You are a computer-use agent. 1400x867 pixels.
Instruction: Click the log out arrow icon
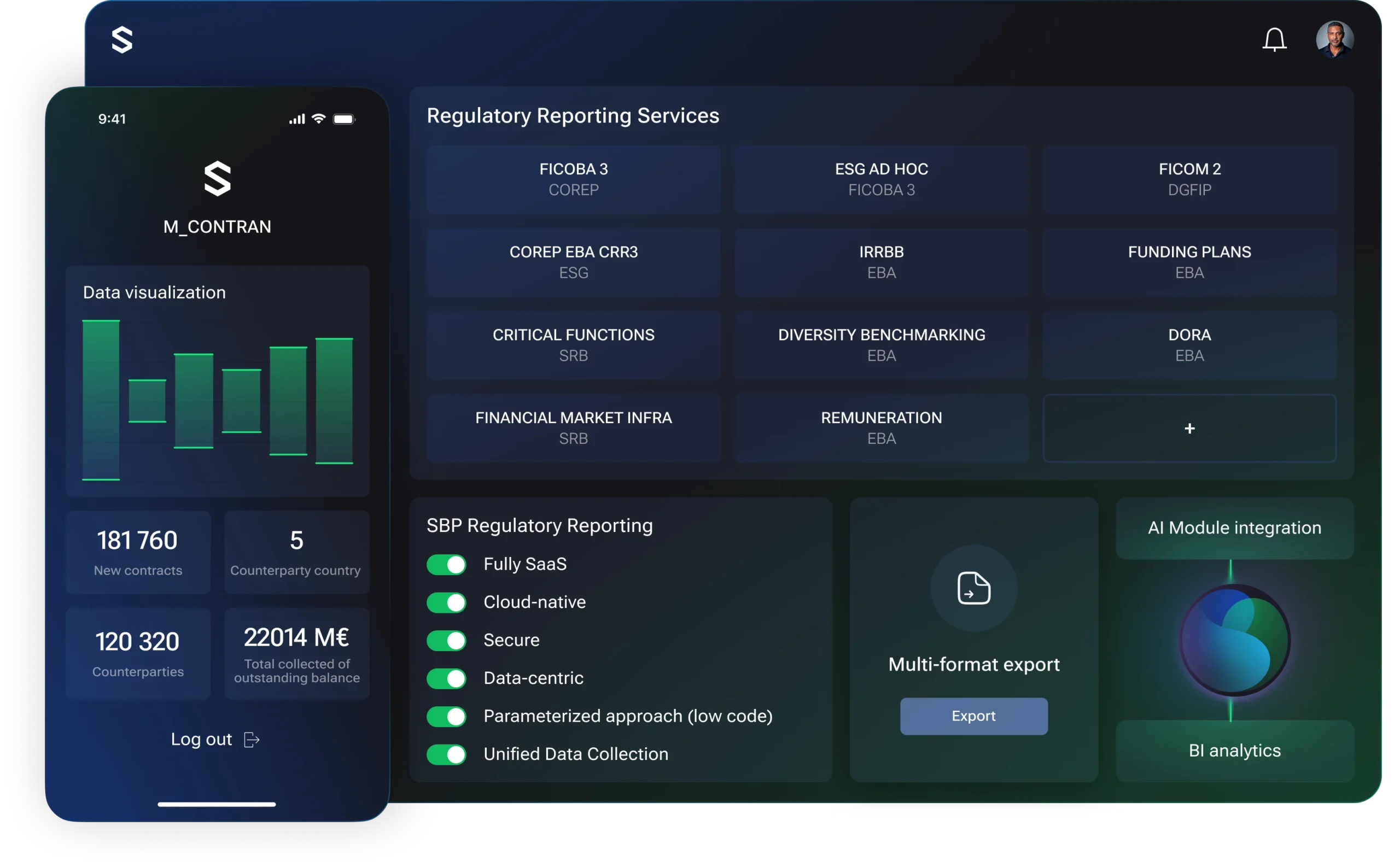click(252, 740)
